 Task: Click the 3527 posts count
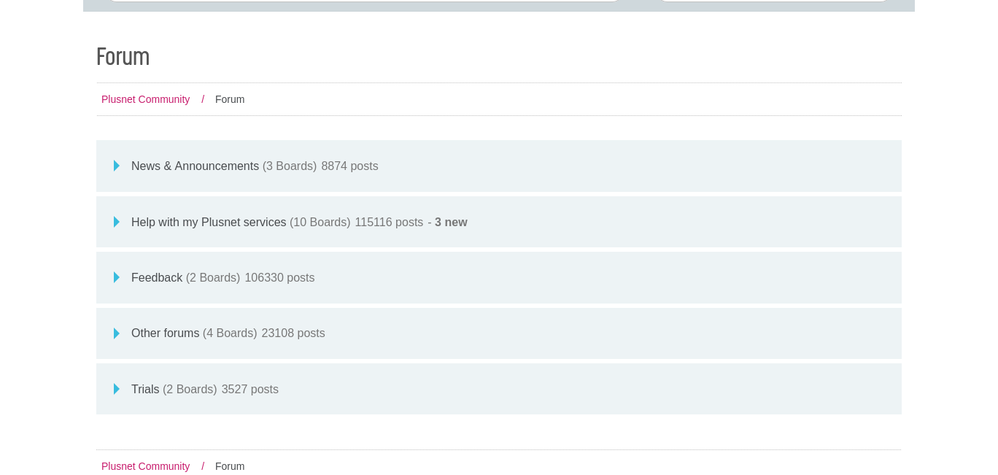250,390
